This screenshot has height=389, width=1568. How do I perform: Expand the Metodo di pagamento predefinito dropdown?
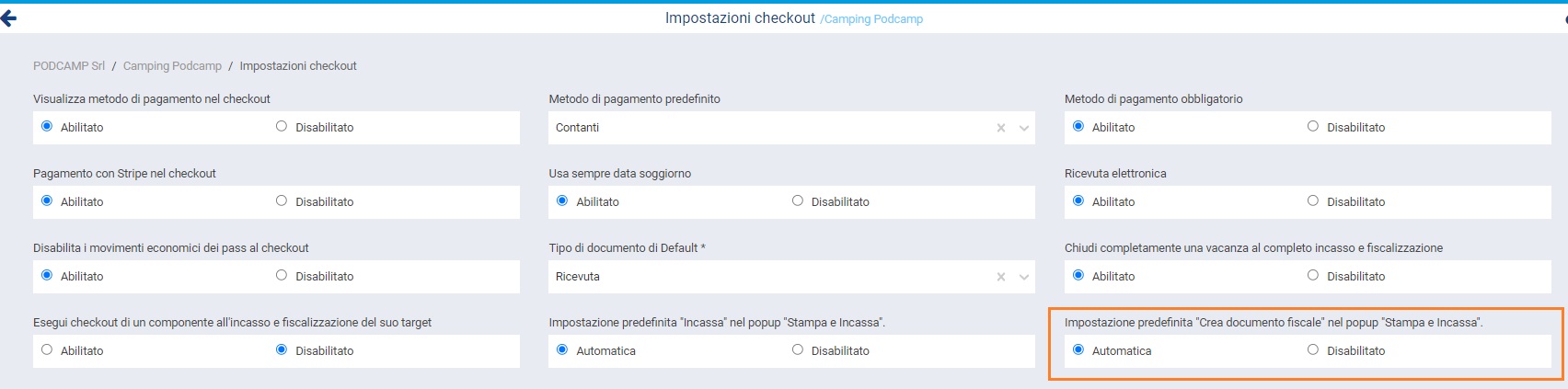pyautogui.click(x=1023, y=128)
